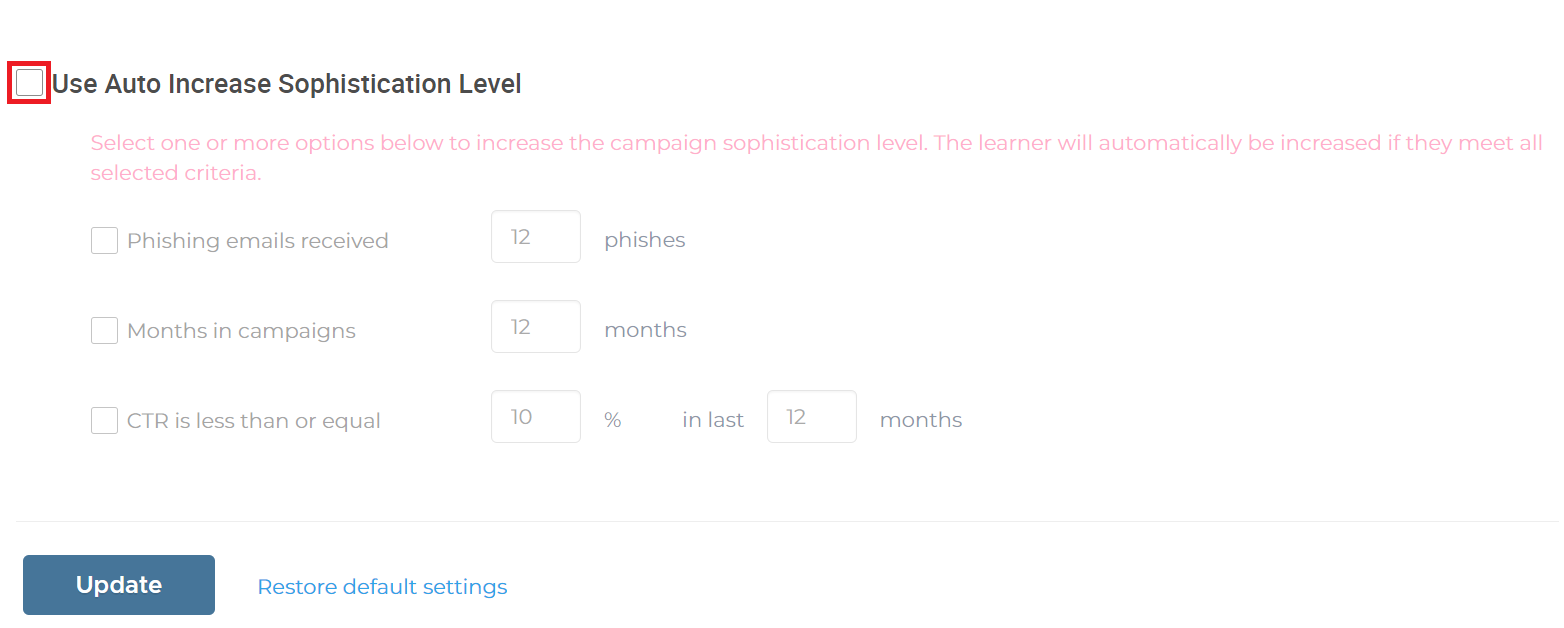Click the 'Months in campaigns' label text
The image size is (1564, 628).
pyautogui.click(x=241, y=331)
